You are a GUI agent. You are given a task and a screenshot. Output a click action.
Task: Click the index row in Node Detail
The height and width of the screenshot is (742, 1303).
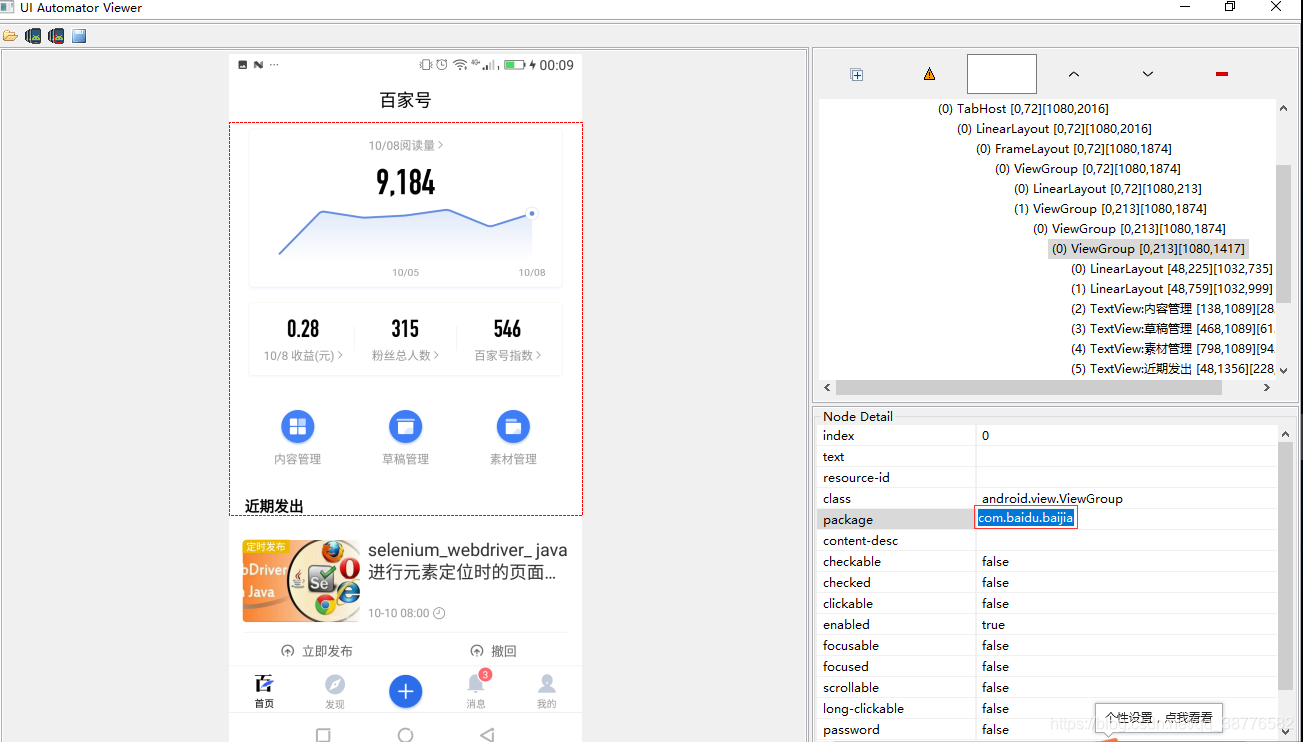[1047, 435]
